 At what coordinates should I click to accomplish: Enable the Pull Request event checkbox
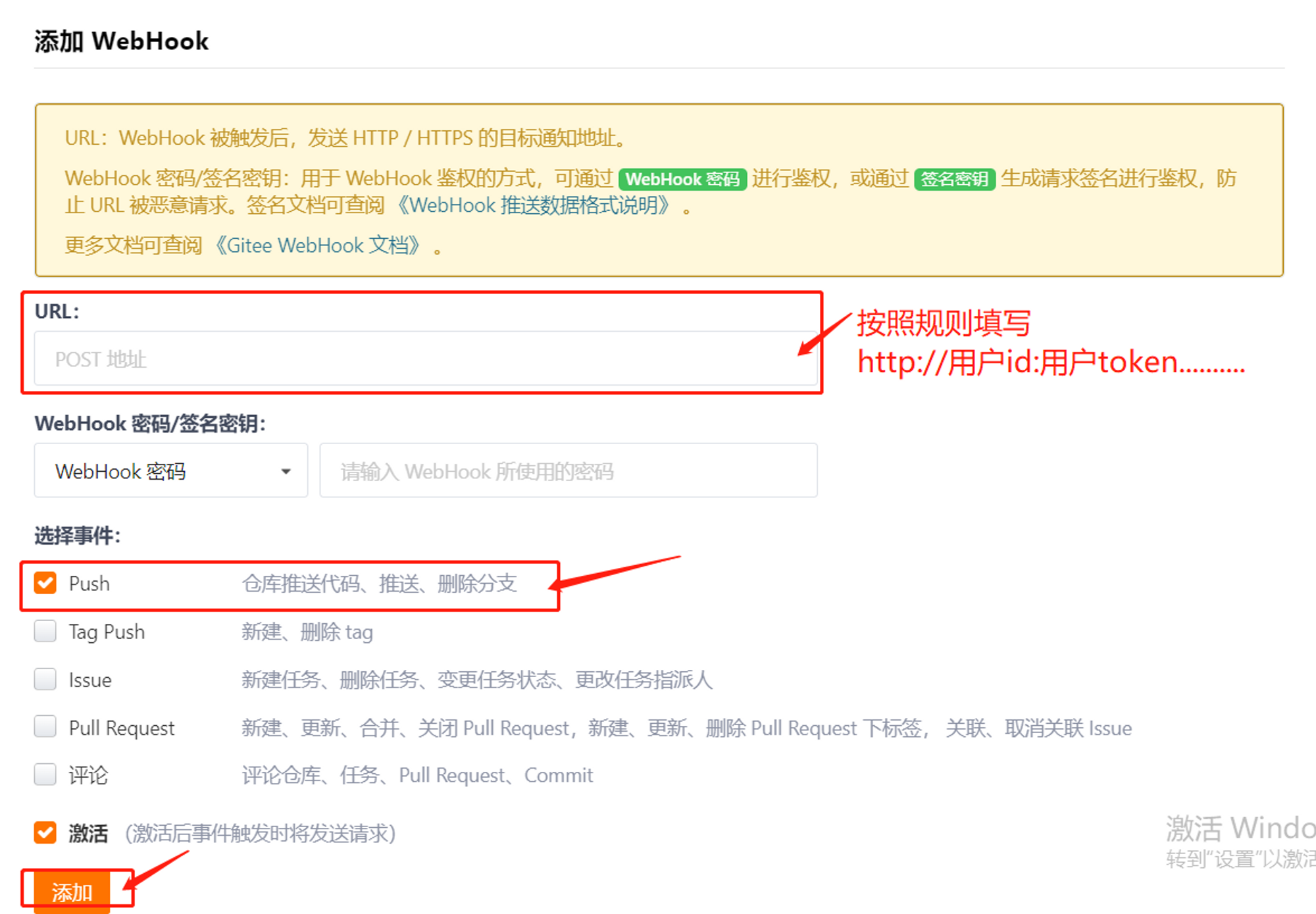tap(45, 727)
